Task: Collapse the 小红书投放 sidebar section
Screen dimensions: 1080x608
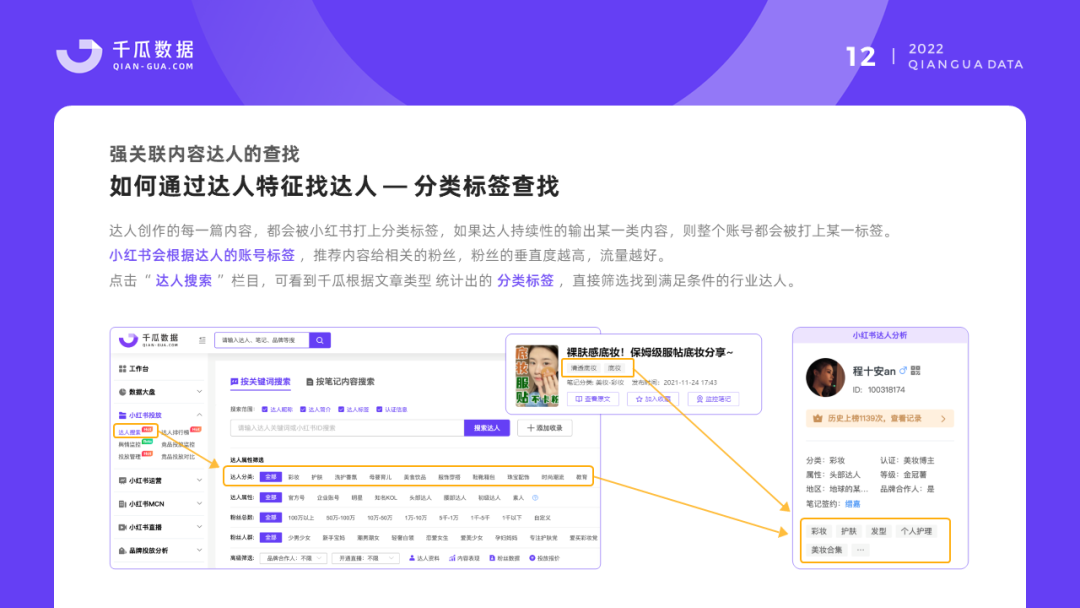Action: (x=199, y=415)
